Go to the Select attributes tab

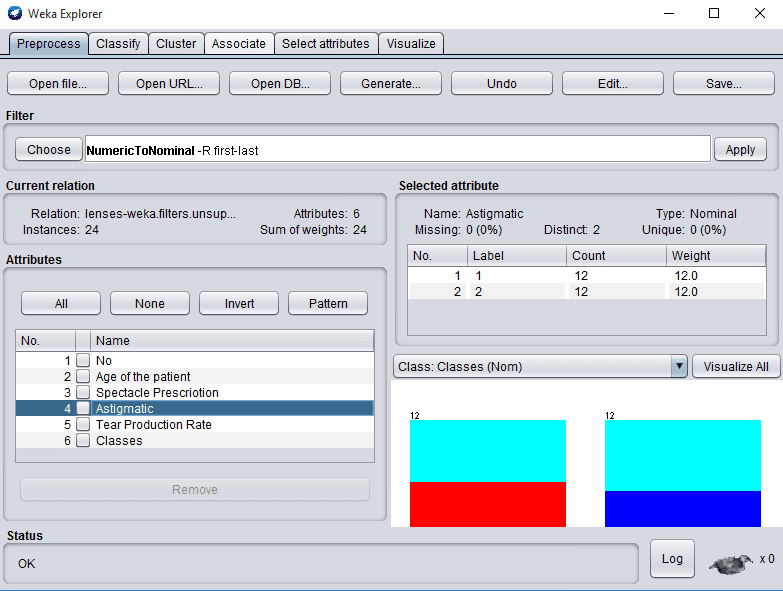point(326,43)
